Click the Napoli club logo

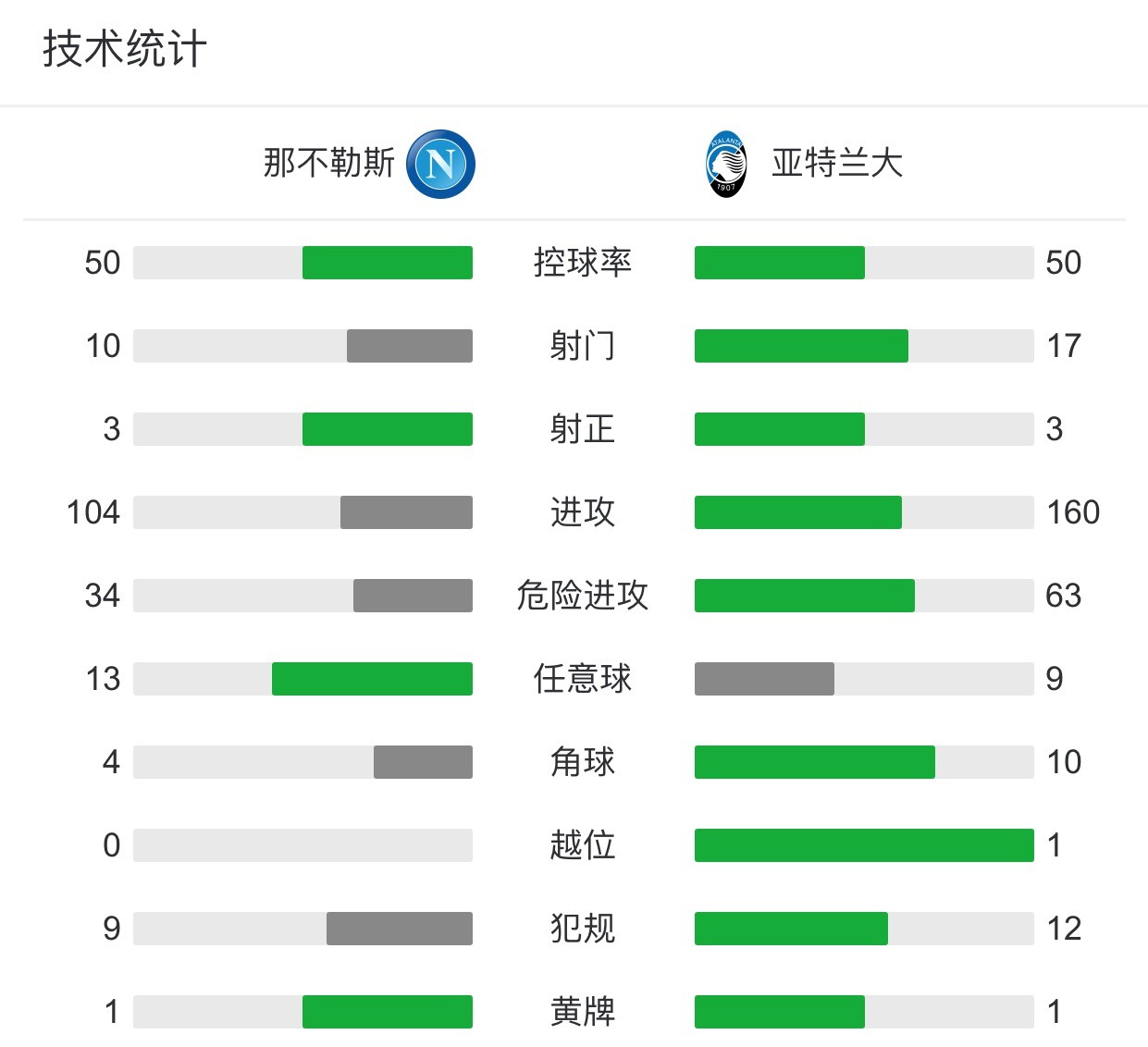(440, 164)
